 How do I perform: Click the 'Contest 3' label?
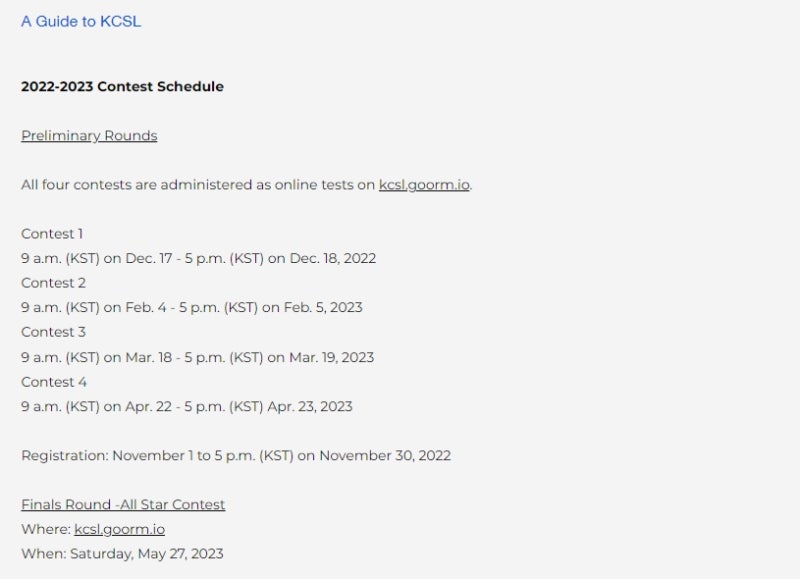53,332
